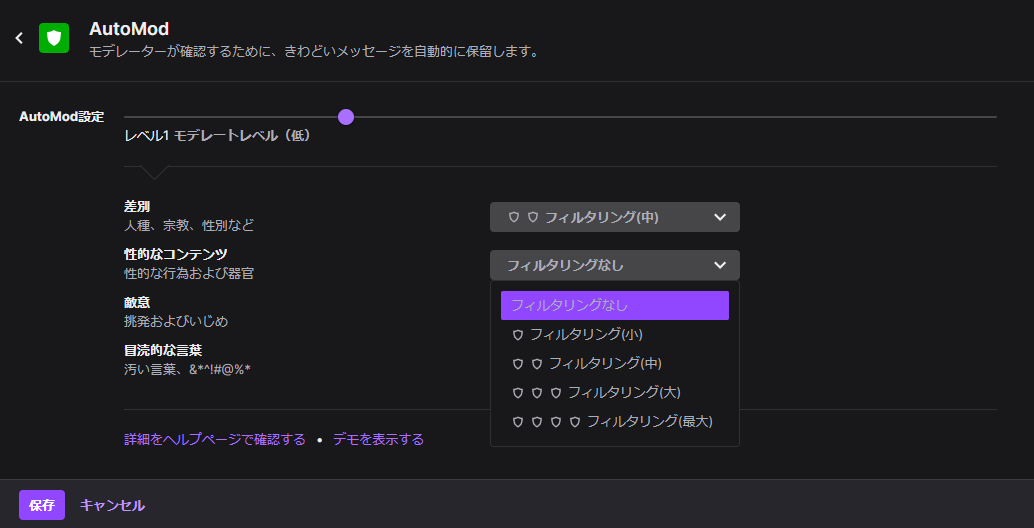This screenshot has width=1034, height=528.
Task: Select the フィルタリング(最大) option
Action: [649, 421]
